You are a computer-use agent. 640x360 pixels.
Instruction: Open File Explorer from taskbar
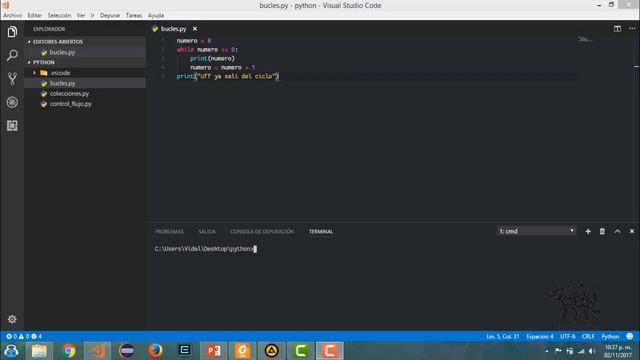(39, 351)
